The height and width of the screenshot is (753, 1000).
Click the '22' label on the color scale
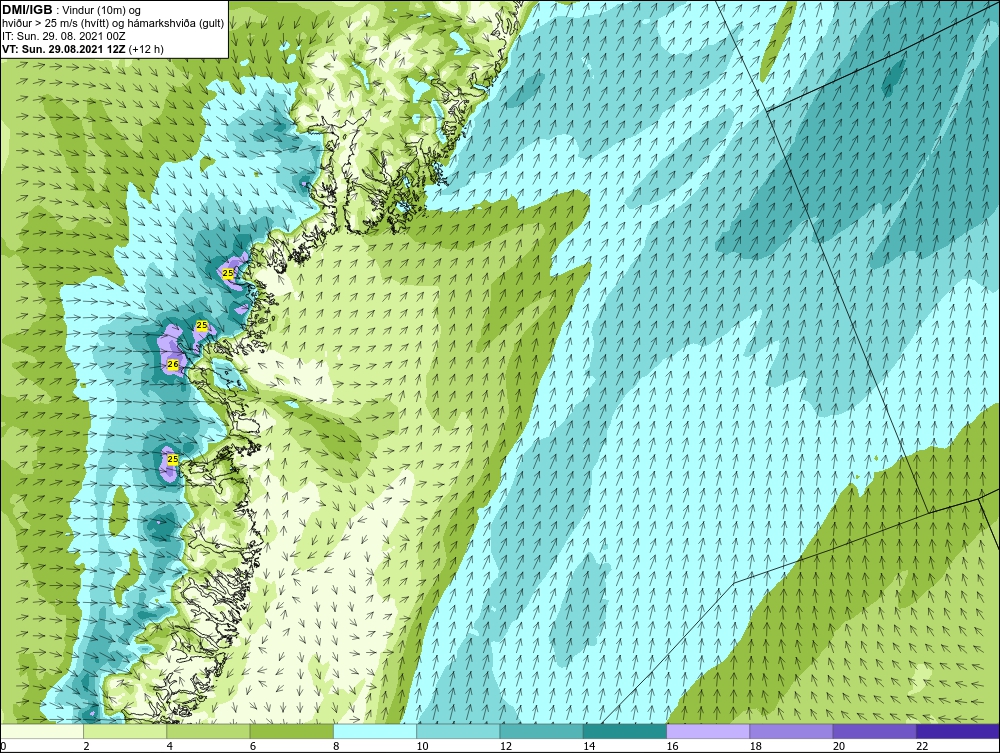(922, 747)
